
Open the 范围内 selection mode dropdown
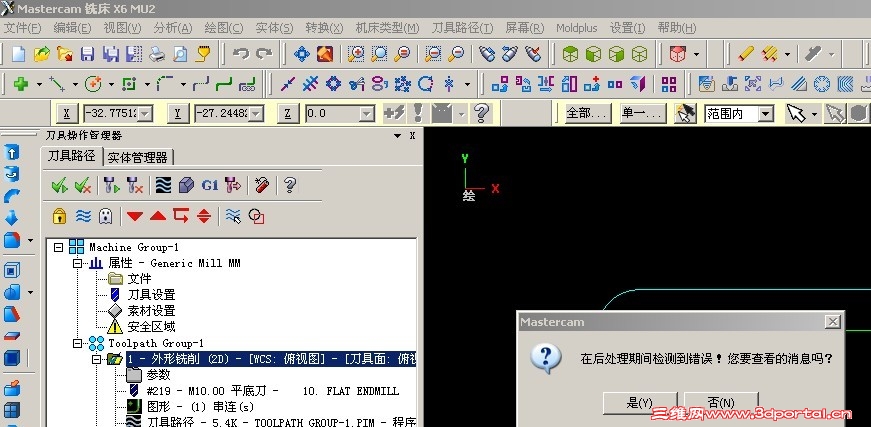[x=766, y=114]
